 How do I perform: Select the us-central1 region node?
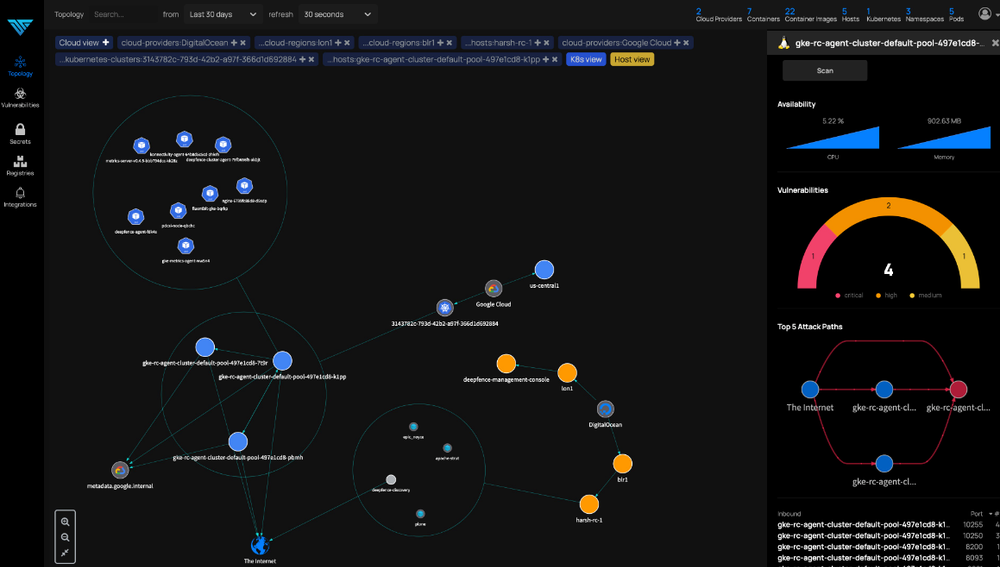coord(544,270)
